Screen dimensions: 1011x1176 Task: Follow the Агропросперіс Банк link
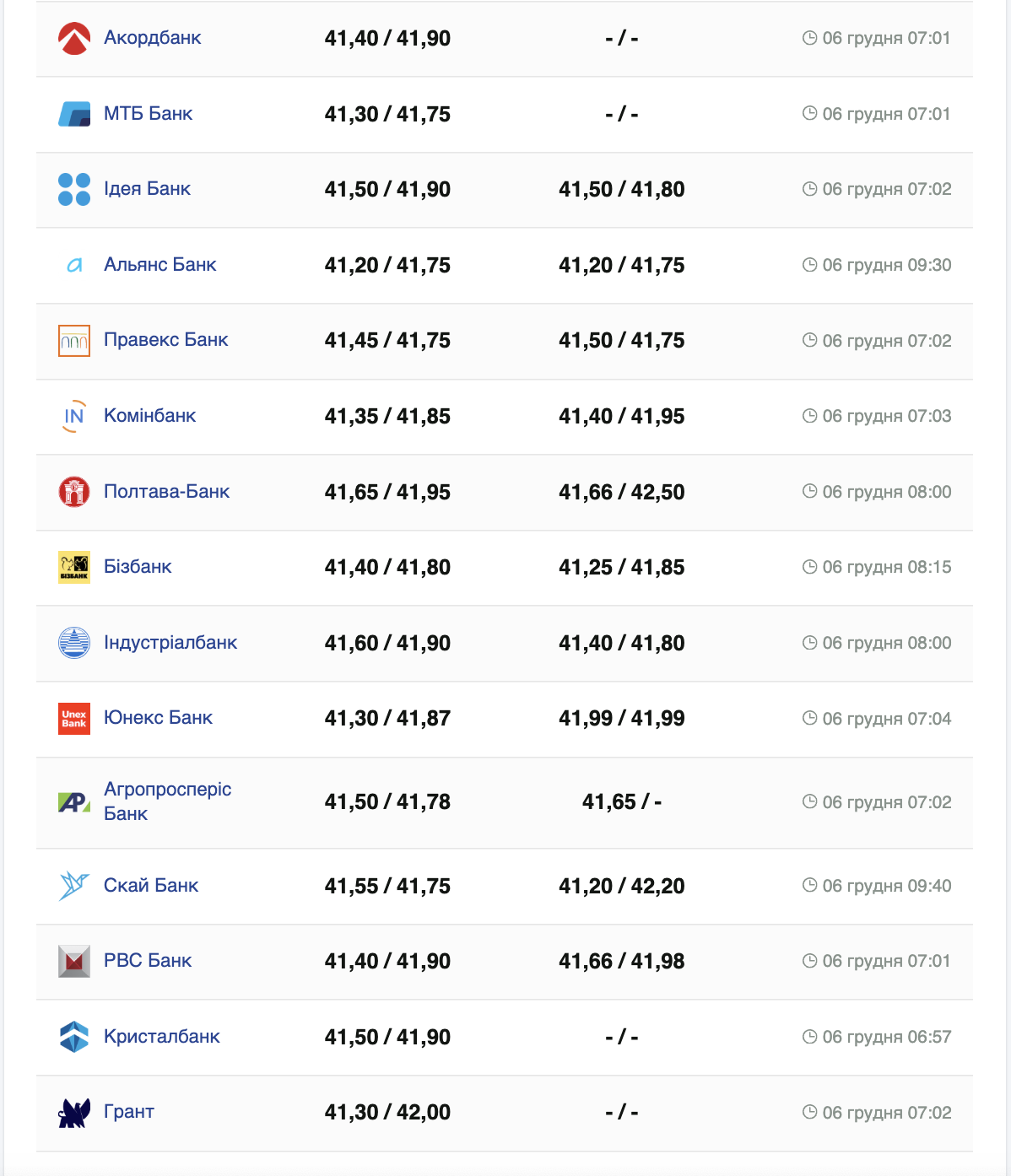tap(167, 801)
